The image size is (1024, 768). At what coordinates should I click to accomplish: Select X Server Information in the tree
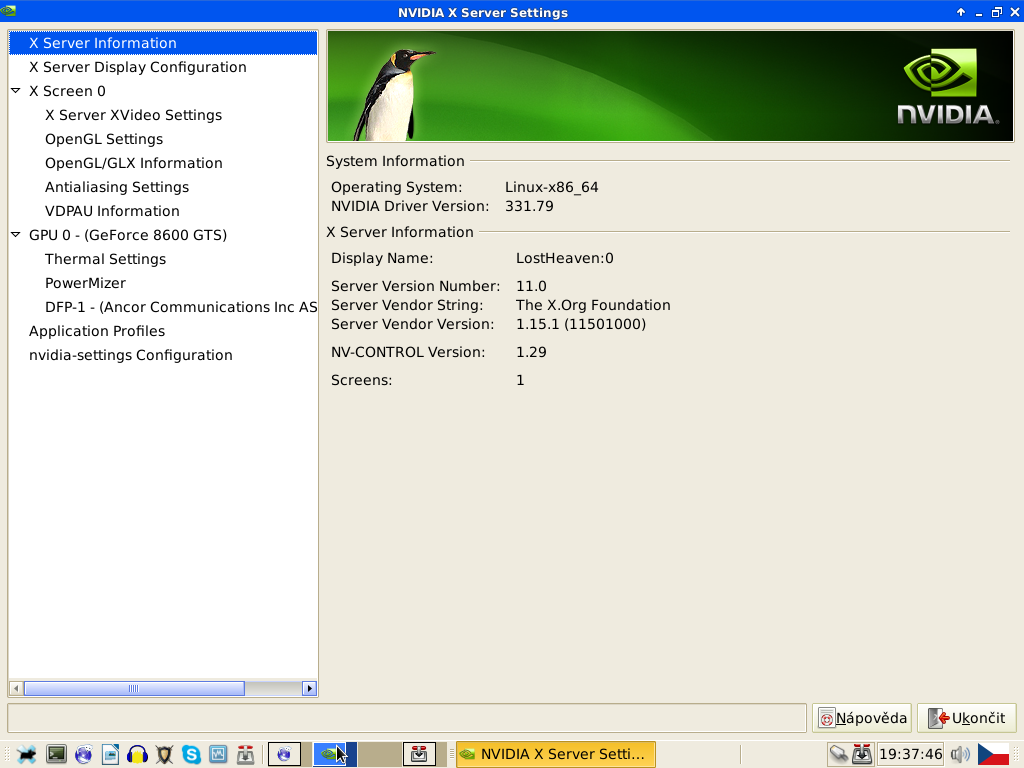tap(163, 43)
